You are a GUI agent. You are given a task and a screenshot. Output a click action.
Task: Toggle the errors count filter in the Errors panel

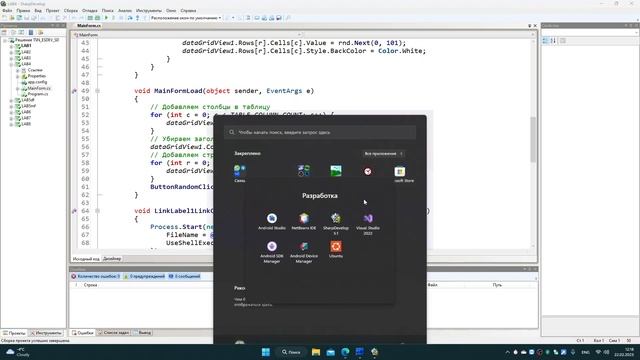pos(96,276)
